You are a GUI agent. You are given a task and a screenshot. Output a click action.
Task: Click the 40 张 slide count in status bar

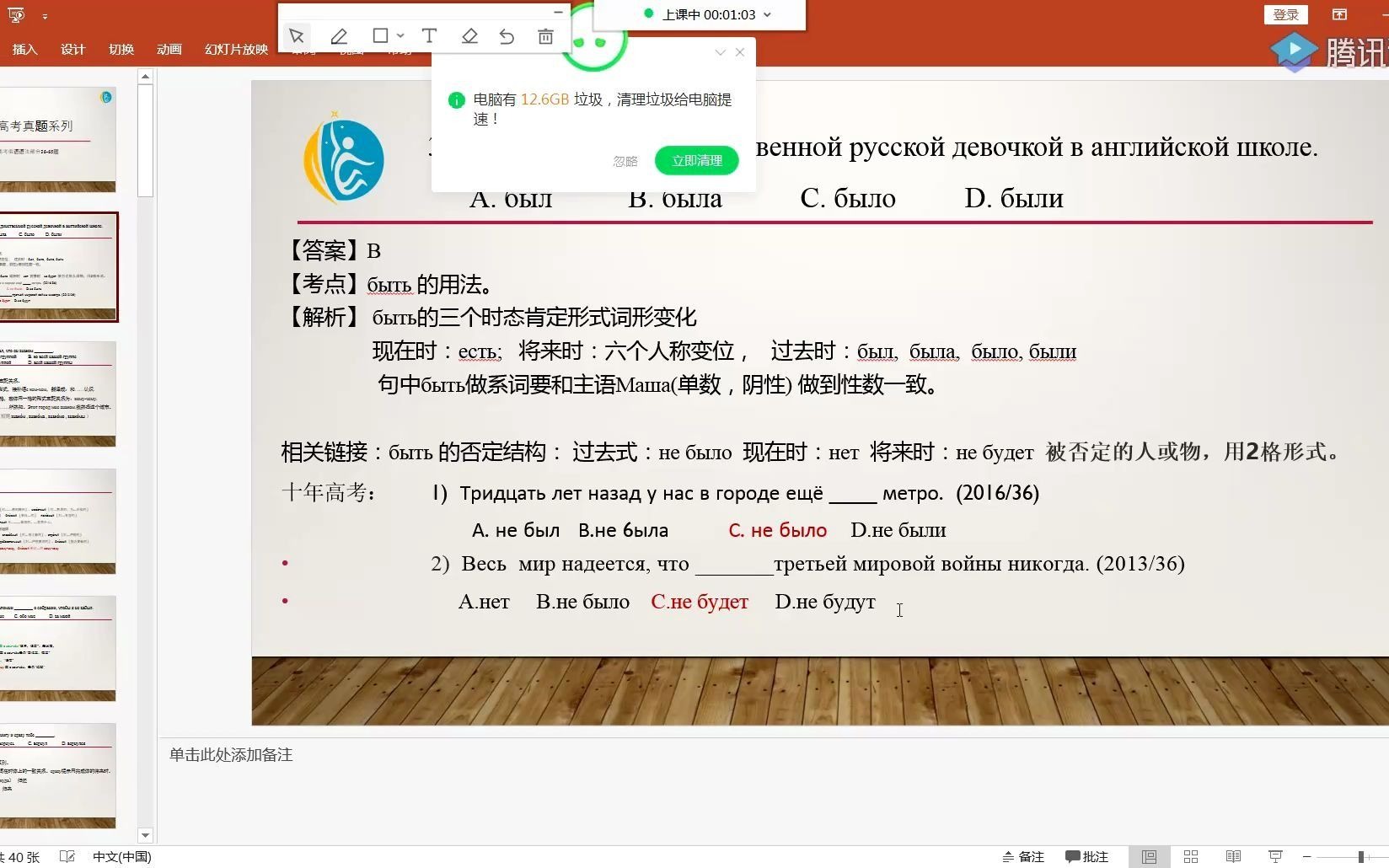pos(20,857)
